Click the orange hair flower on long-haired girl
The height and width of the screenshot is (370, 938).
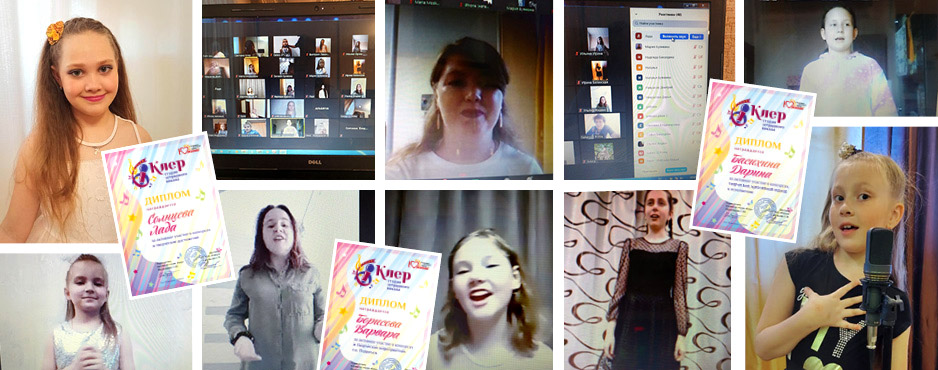[x=55, y=32]
